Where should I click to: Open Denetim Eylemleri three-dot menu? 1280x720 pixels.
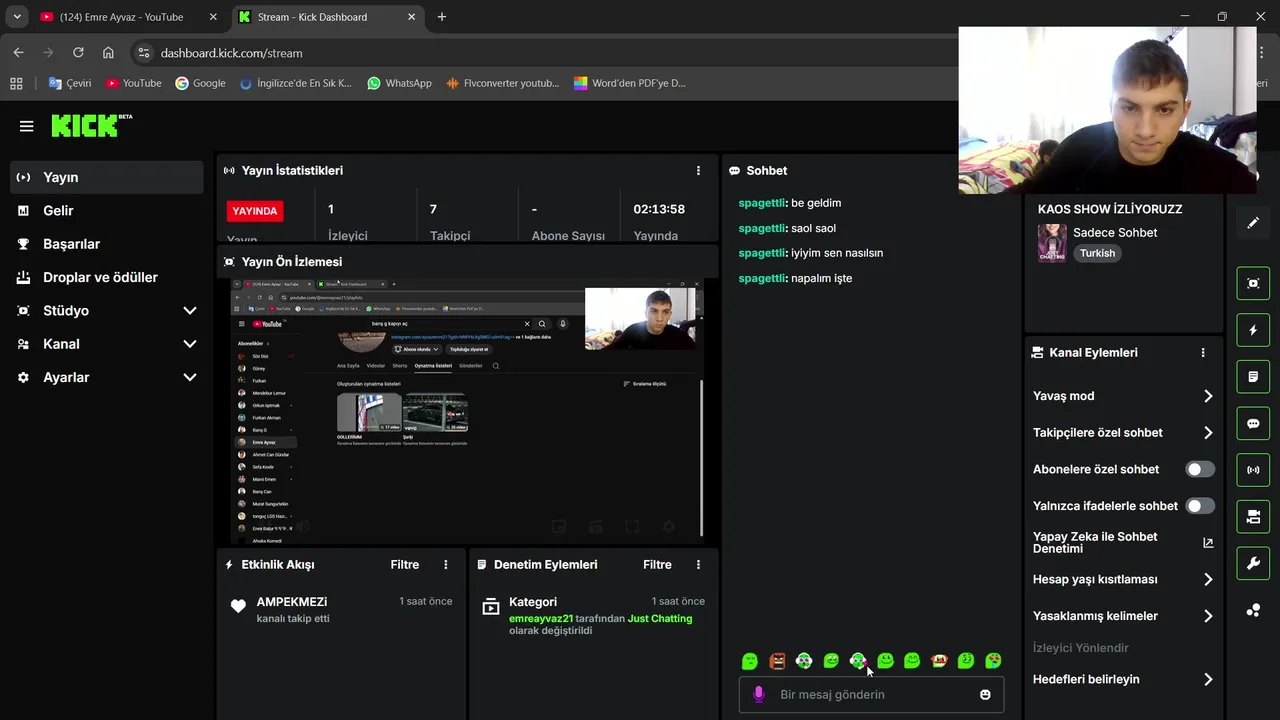pyautogui.click(x=698, y=565)
